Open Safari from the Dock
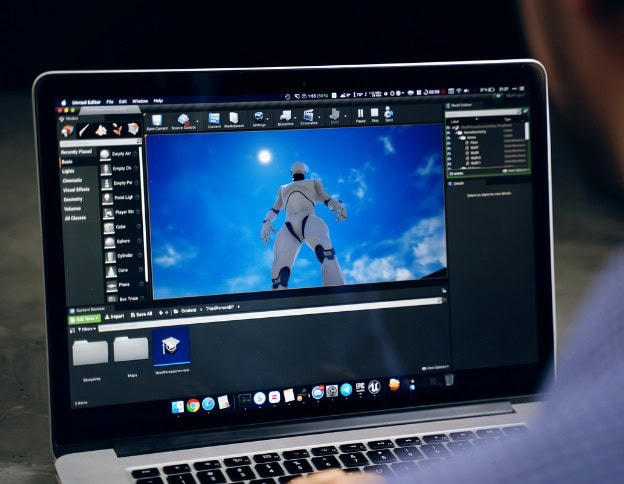624x484 pixels. (208, 404)
